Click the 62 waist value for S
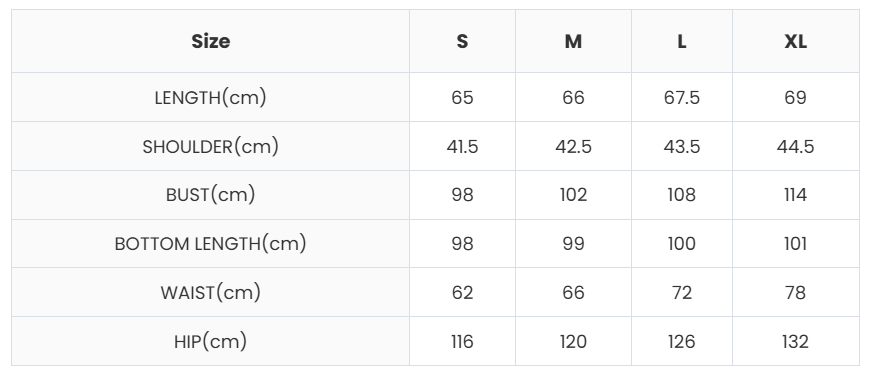Screen dimensions: 869x377 click(462, 292)
